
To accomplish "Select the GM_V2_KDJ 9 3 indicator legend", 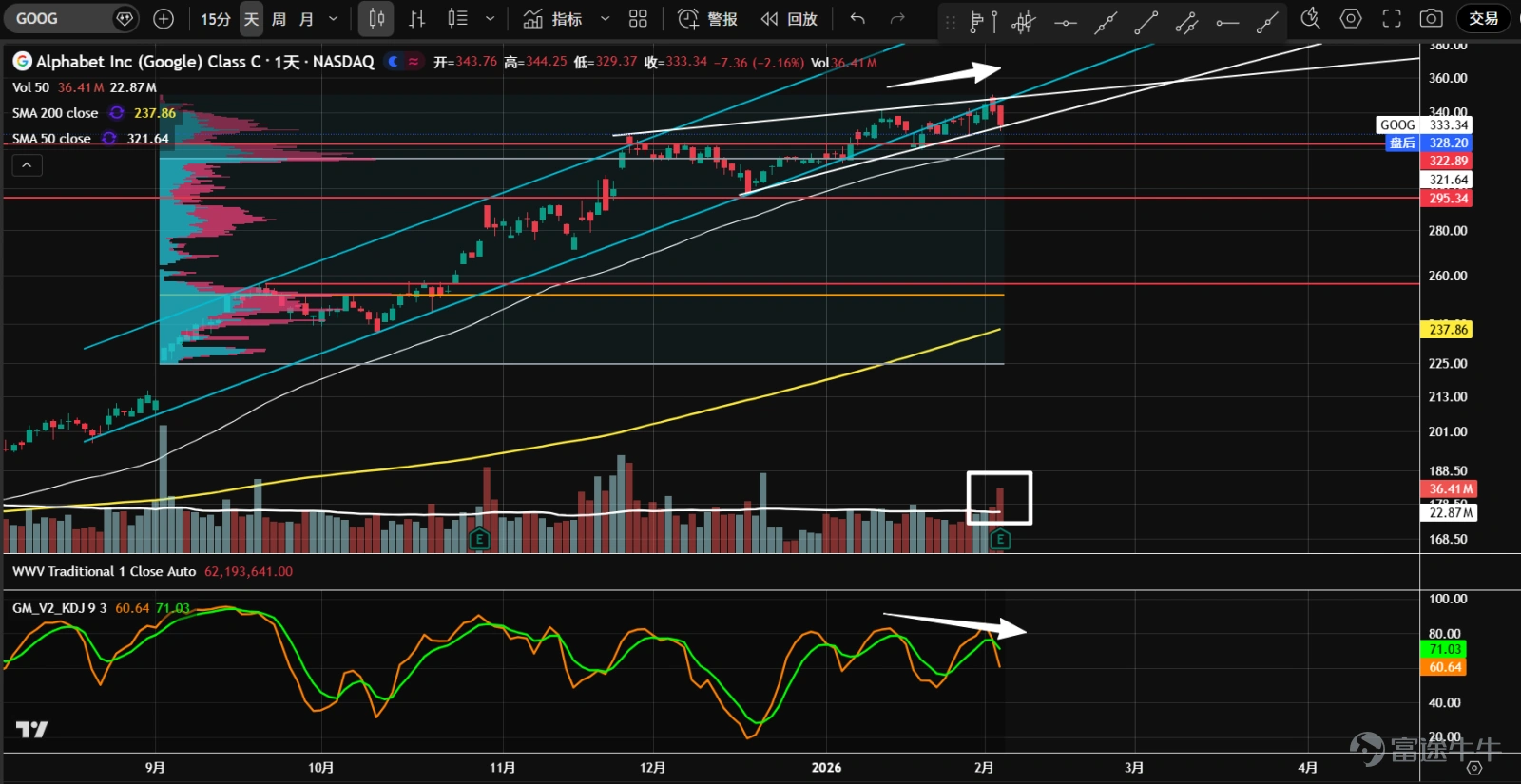I will pos(60,608).
